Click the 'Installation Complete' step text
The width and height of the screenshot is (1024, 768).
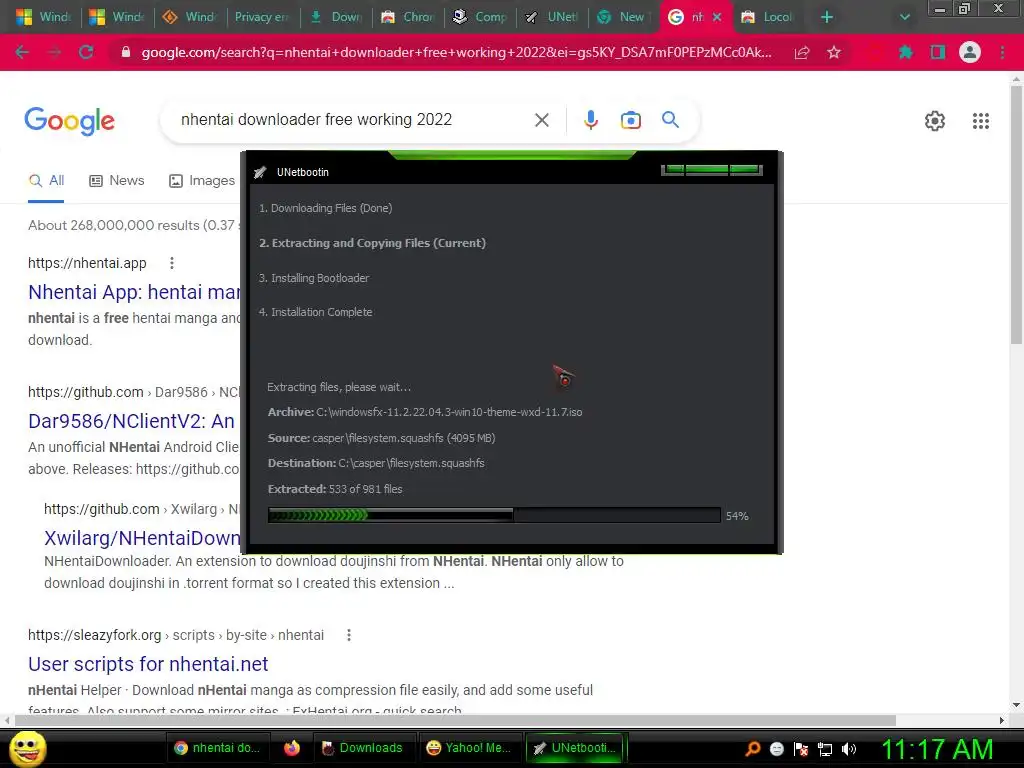pos(315,312)
